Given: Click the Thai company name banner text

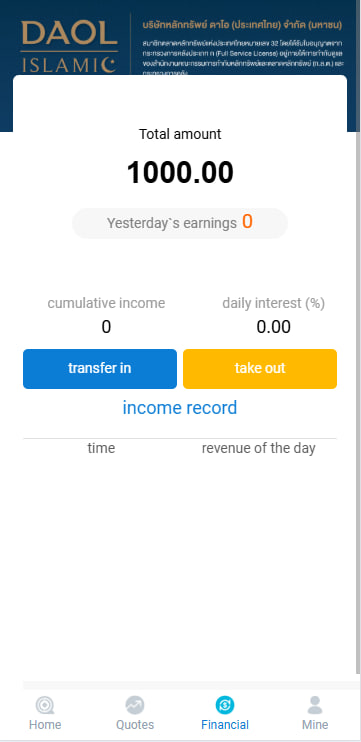Looking at the screenshot, I should pos(242,25).
